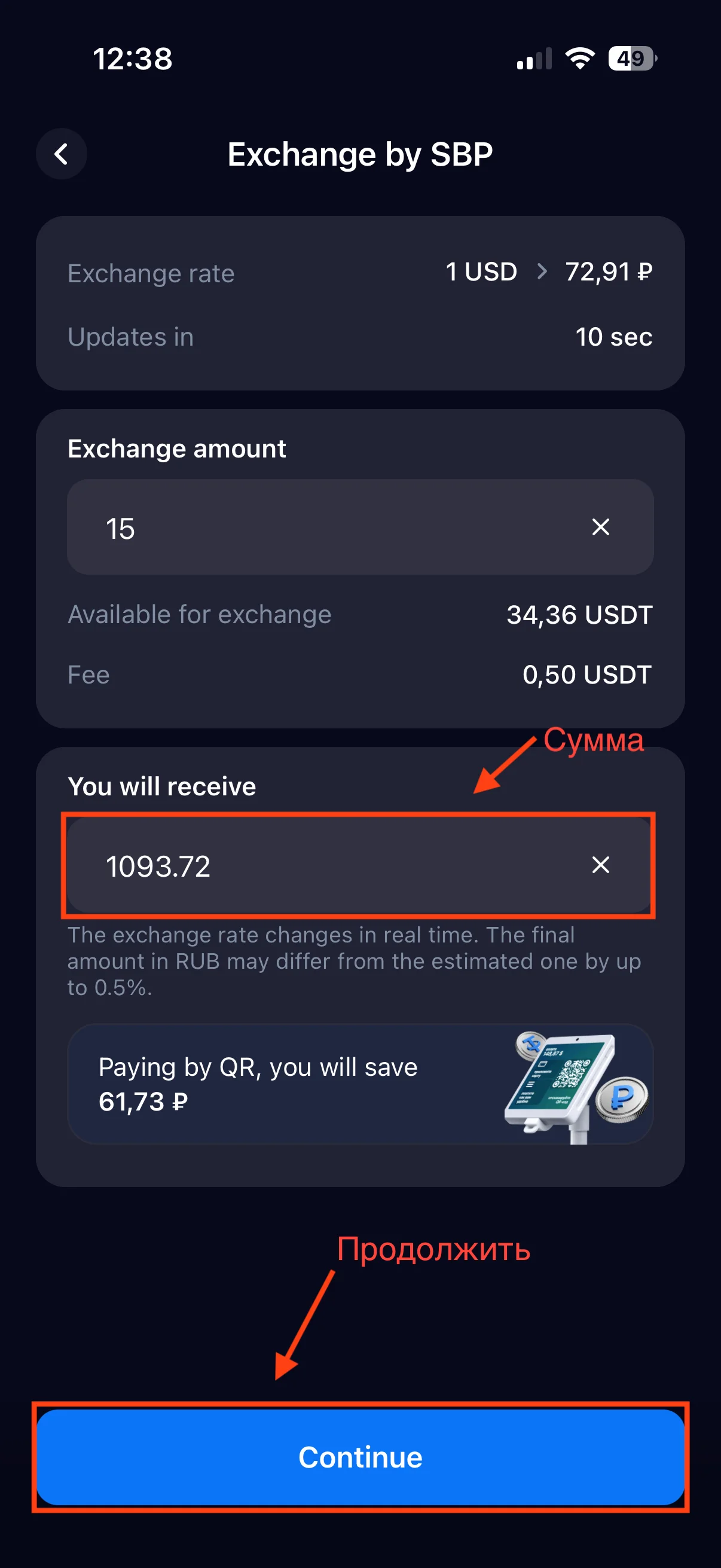Tap the Exchange by SBP title
The image size is (721, 1568).
(x=360, y=154)
